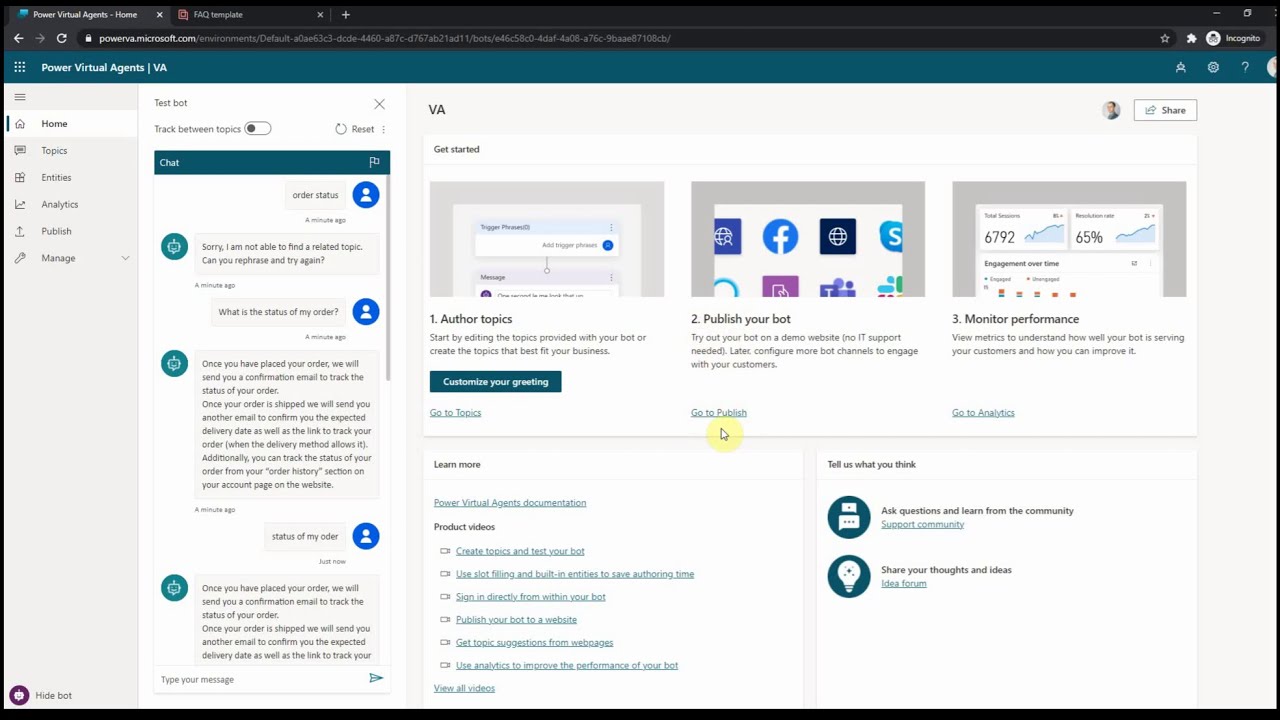
Task: Open Support community link
Action: tap(922, 524)
